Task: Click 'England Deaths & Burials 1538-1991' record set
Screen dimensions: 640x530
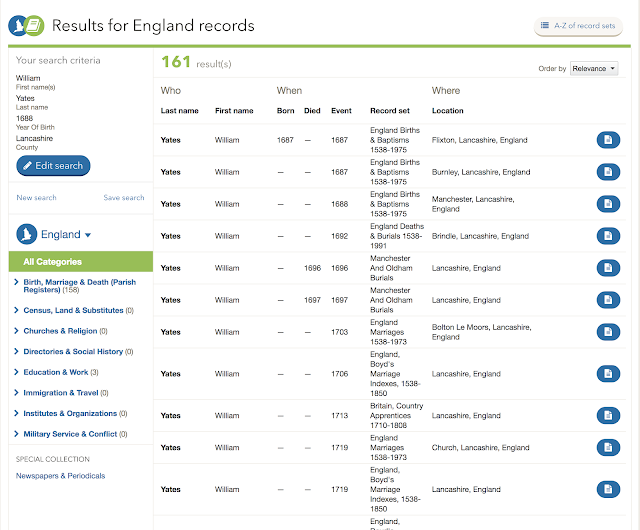Action: (x=397, y=236)
